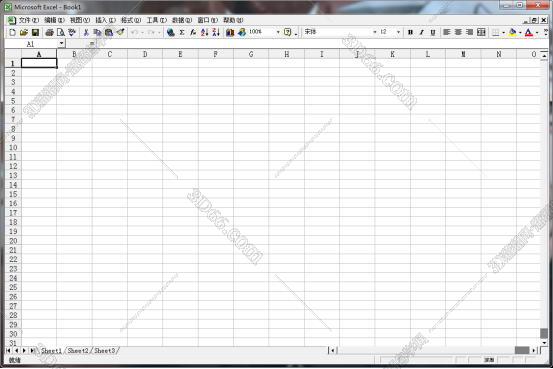Open the 帮助 (Help) menu

tap(233, 20)
